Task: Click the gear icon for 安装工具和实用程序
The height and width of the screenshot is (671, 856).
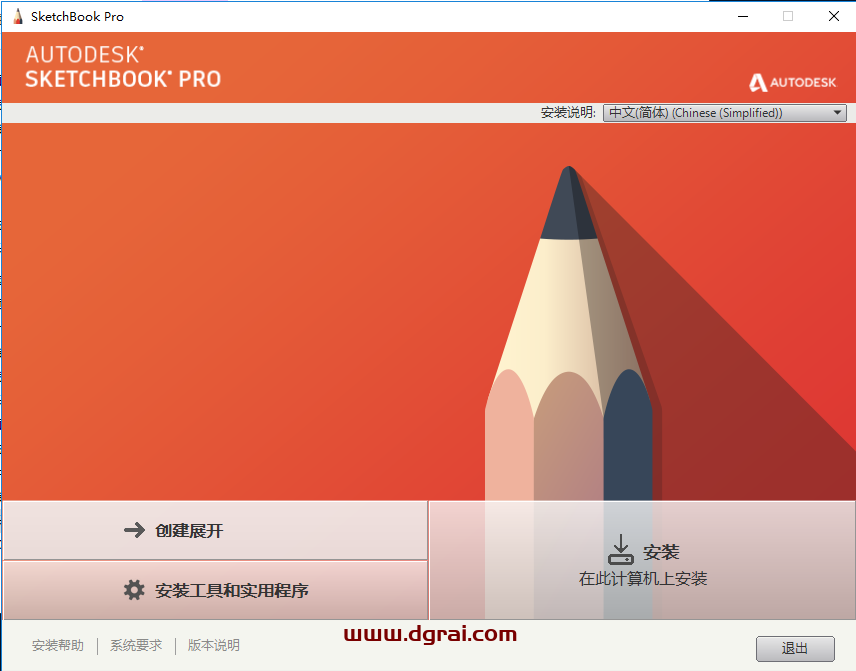Action: pos(134,590)
